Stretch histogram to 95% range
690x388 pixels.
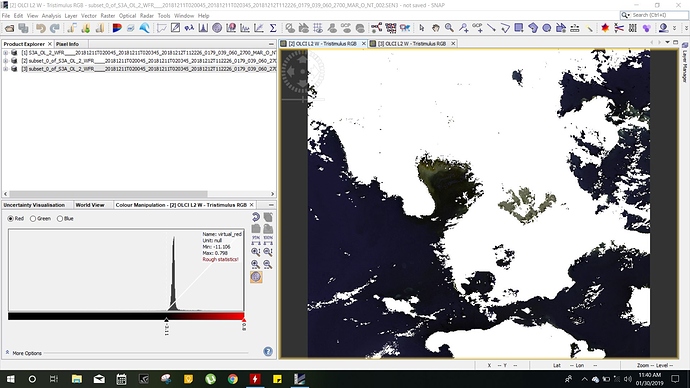click(x=256, y=240)
